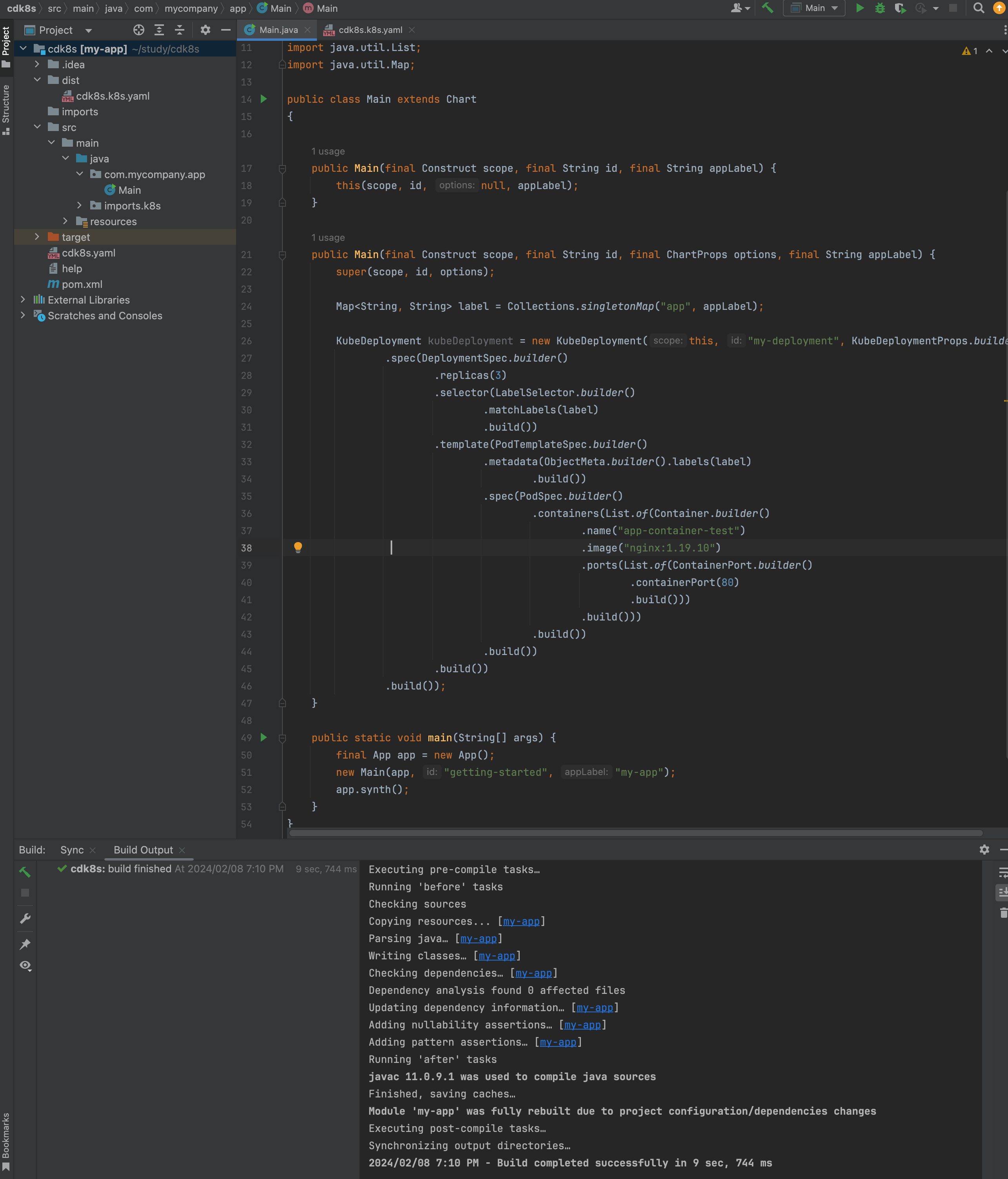Expand the target folder
Screen dimensions: 1008x1179
click(37, 237)
